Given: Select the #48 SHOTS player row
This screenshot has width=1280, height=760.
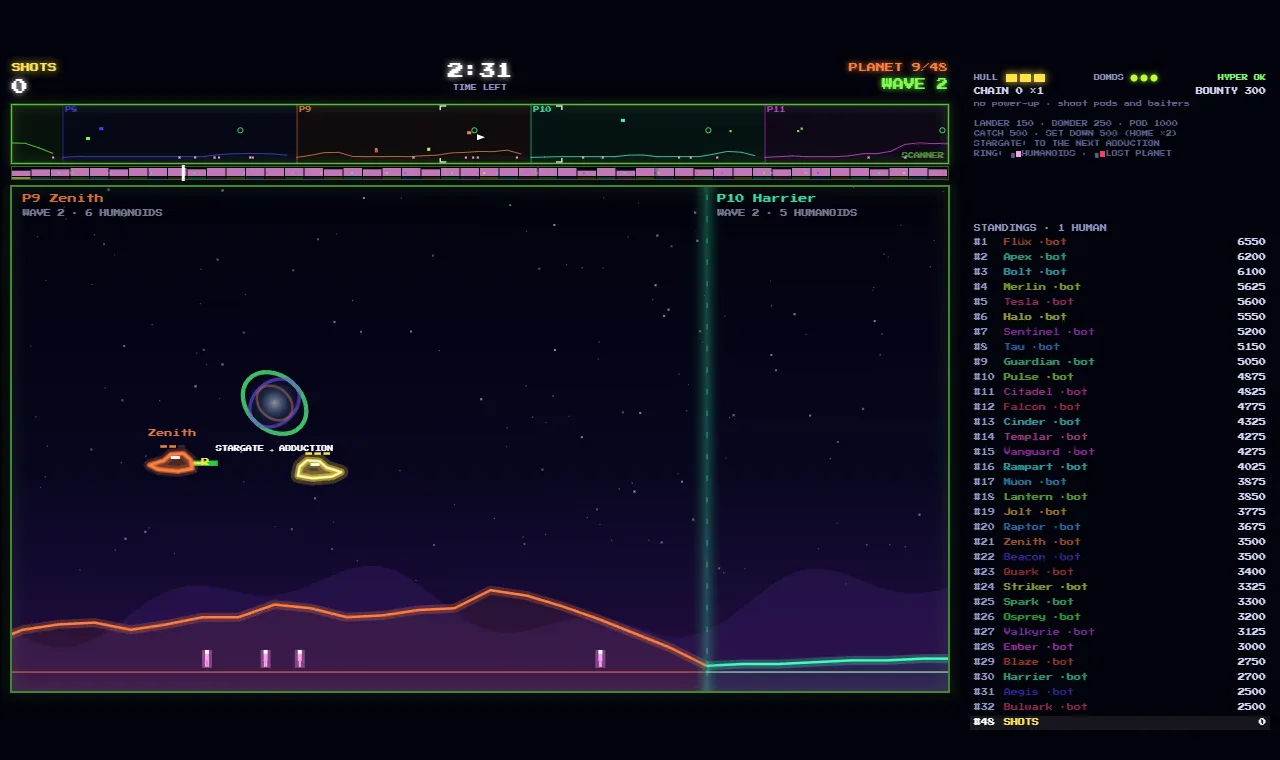Looking at the screenshot, I should tap(1119, 722).
